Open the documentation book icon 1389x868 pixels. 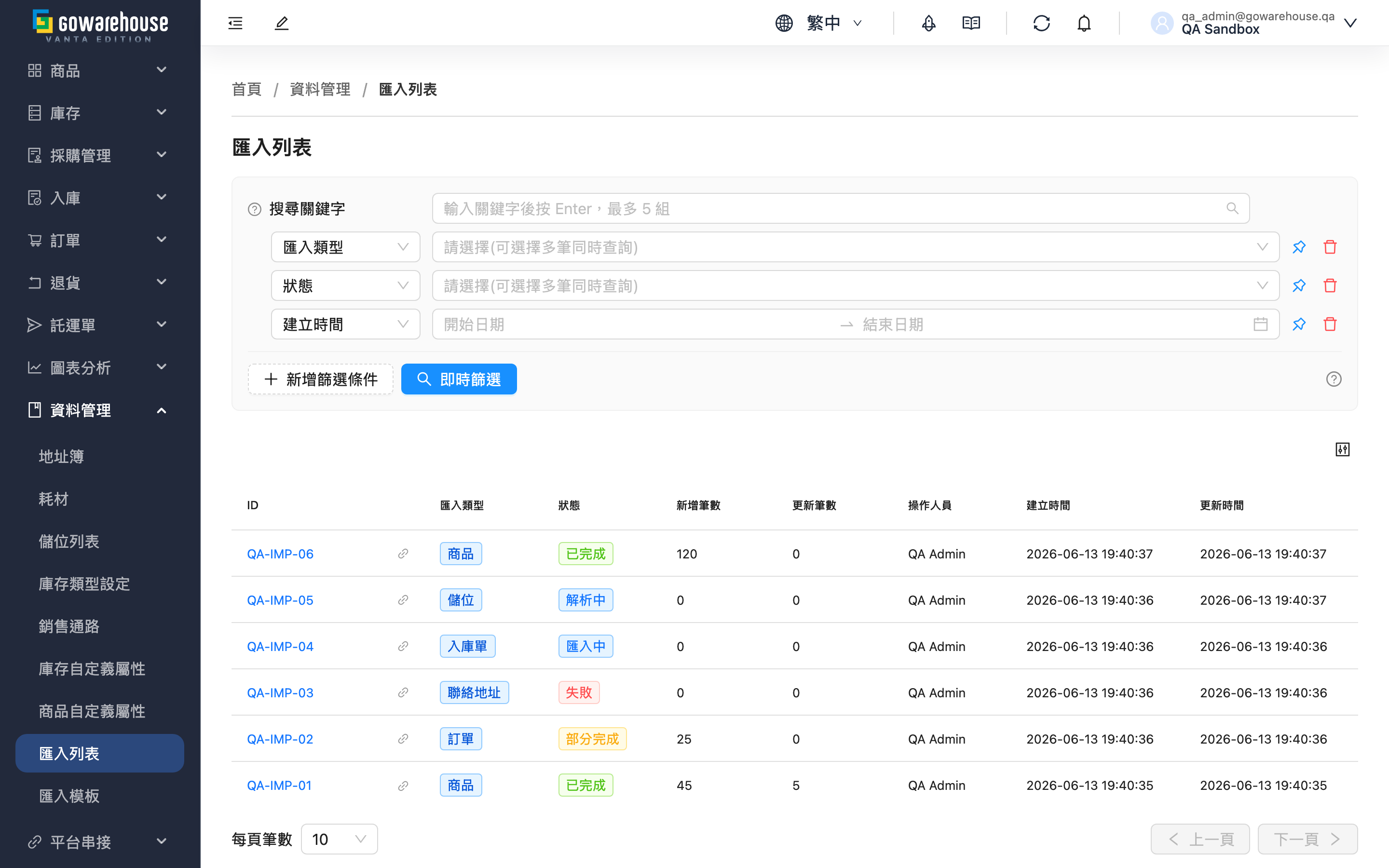tap(971, 23)
